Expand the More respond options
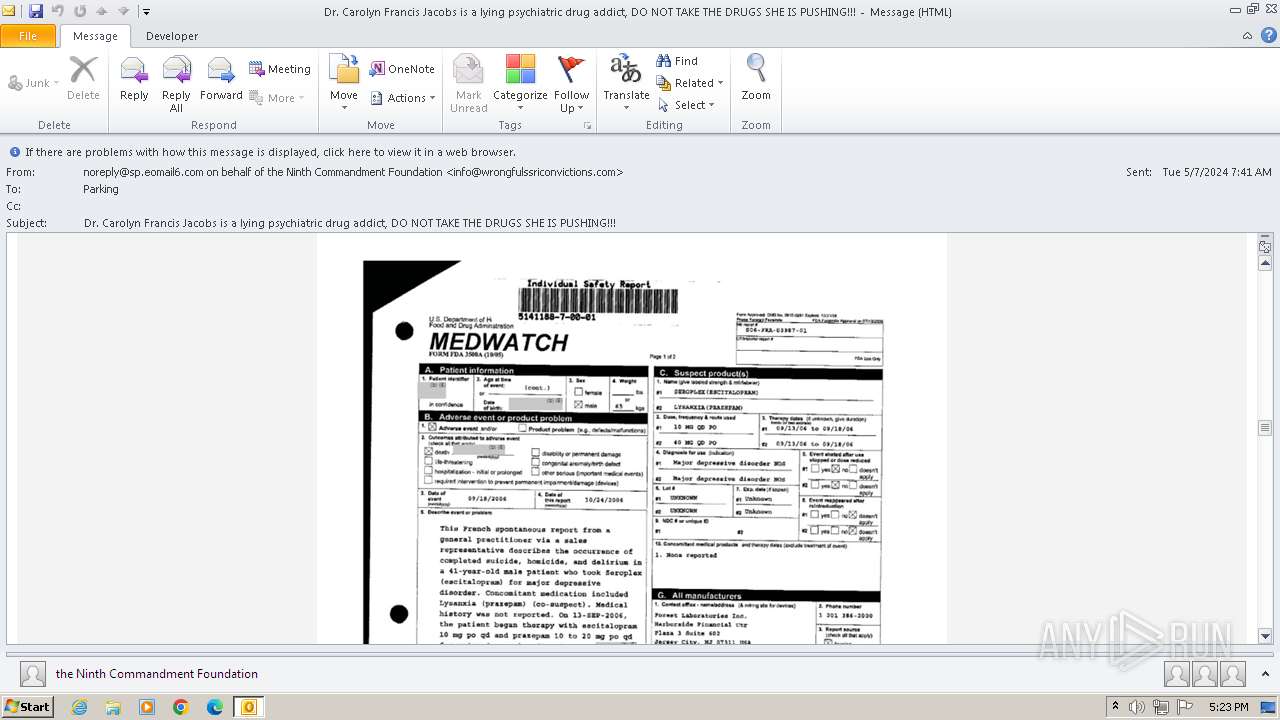 [x=277, y=98]
